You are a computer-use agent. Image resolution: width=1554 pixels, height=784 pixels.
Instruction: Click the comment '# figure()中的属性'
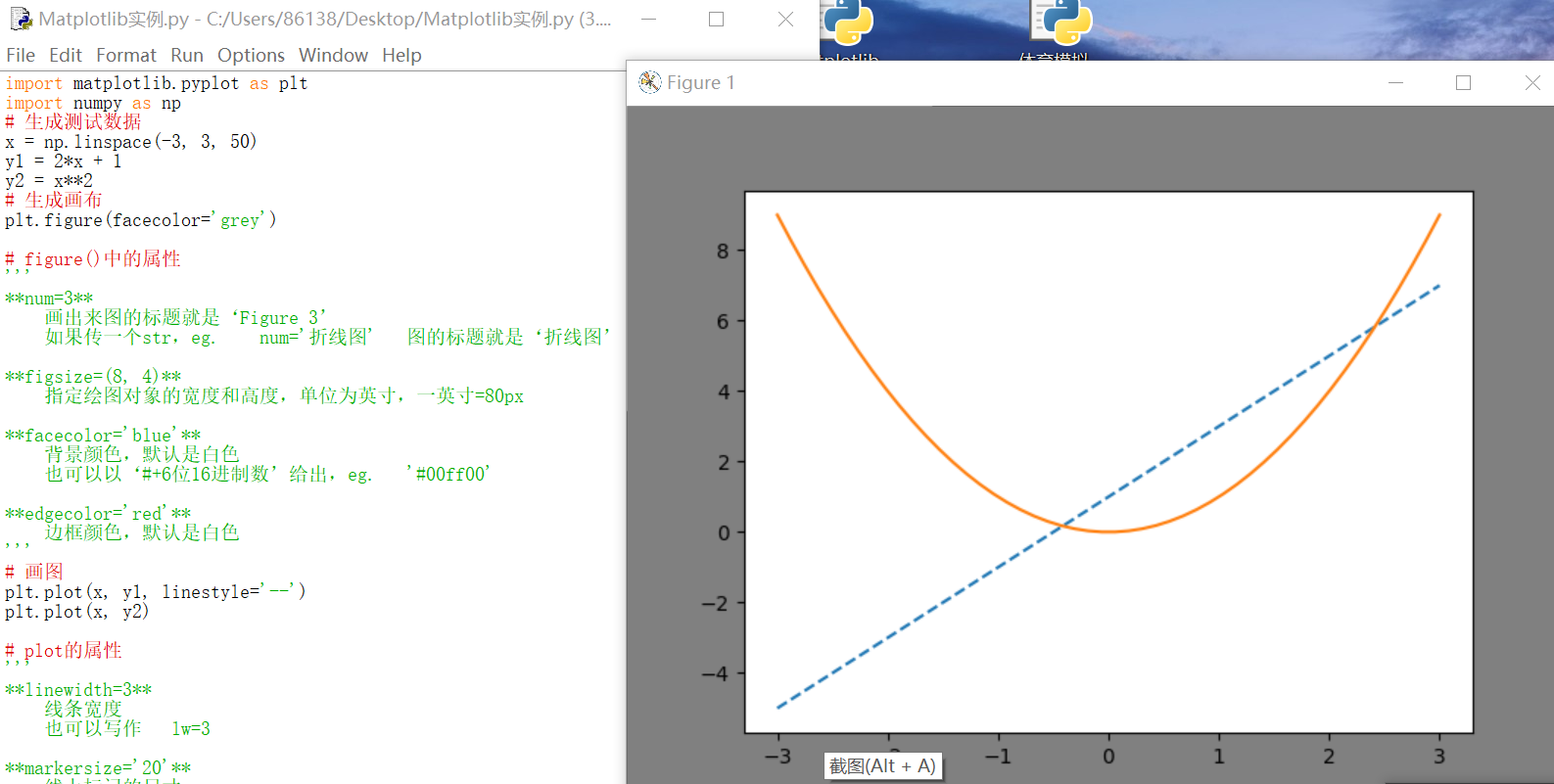(93, 259)
